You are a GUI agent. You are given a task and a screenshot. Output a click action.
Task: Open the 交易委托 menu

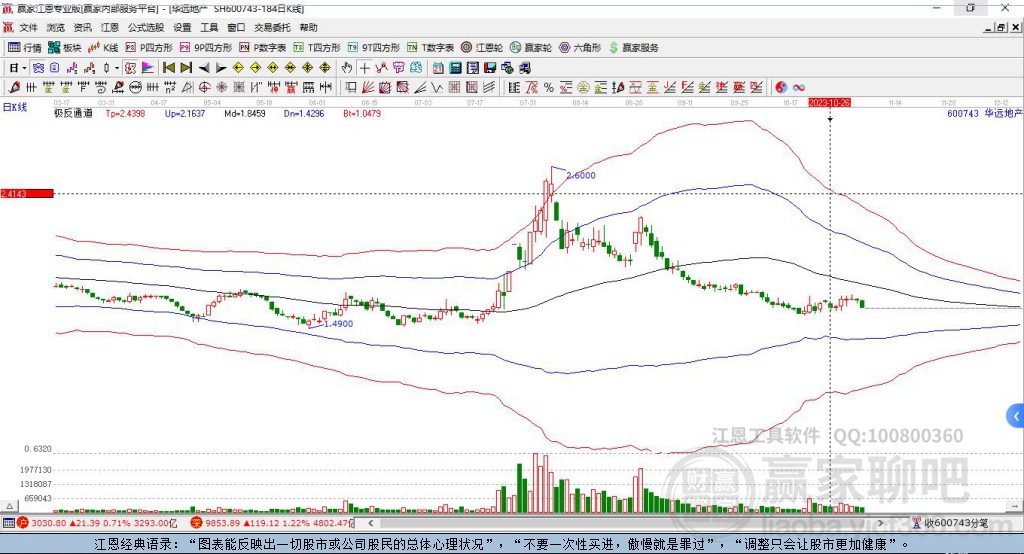coord(272,27)
